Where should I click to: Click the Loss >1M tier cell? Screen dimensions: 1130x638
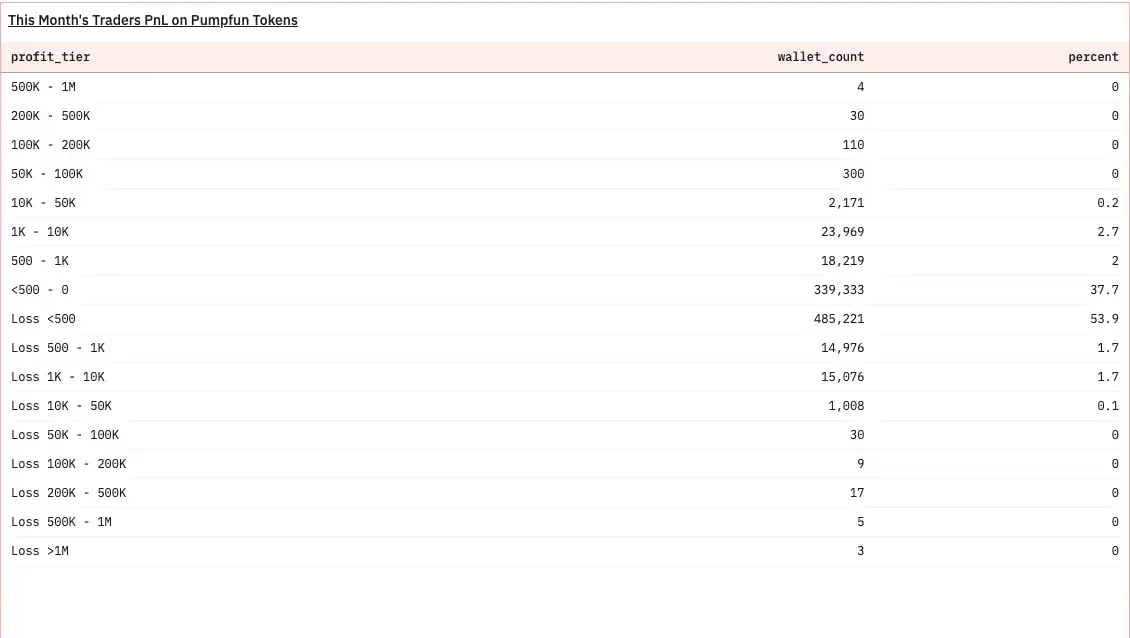click(40, 551)
